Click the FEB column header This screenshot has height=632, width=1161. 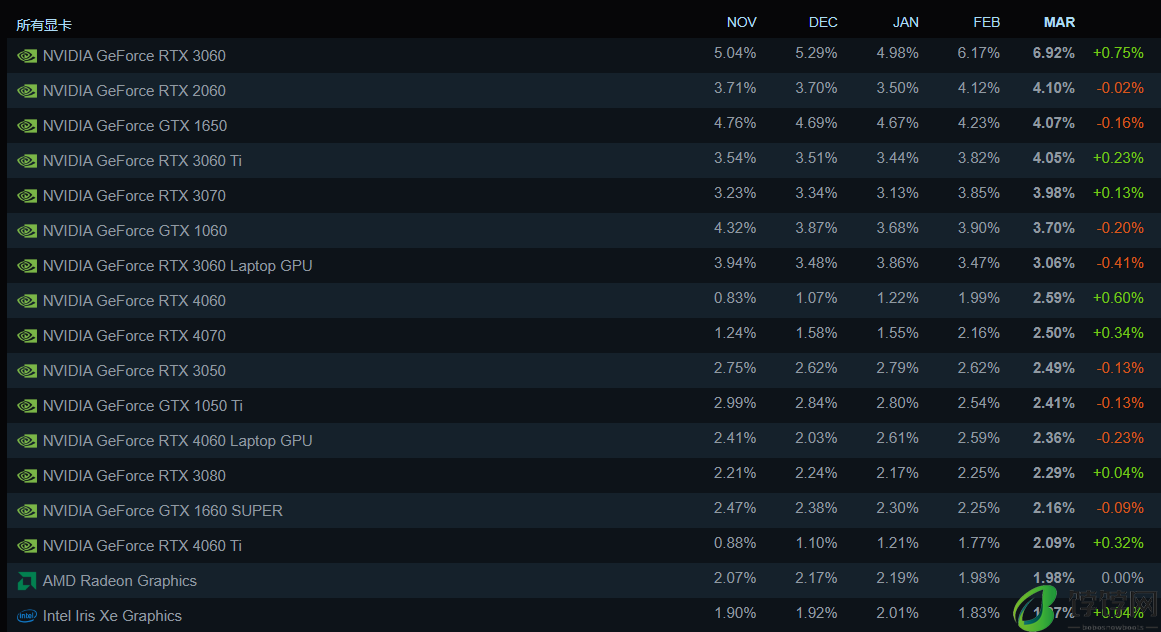click(986, 22)
